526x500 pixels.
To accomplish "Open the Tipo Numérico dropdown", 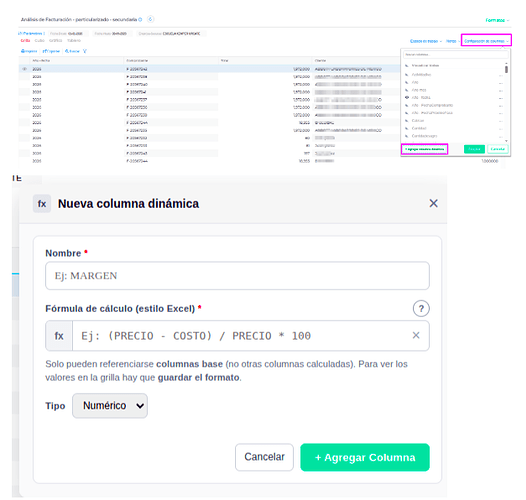I will click(x=110, y=406).
